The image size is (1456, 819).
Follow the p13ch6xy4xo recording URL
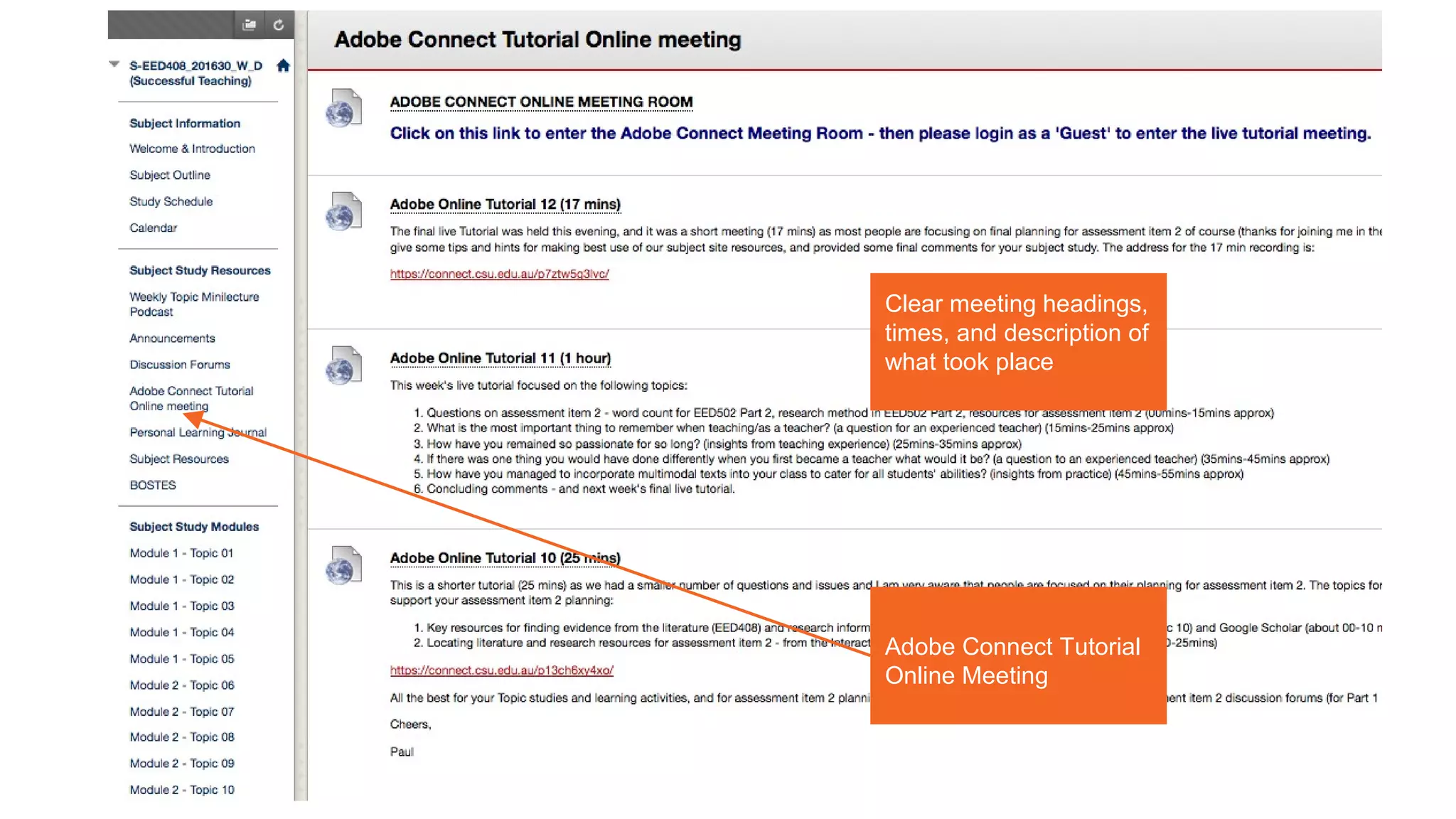point(501,670)
